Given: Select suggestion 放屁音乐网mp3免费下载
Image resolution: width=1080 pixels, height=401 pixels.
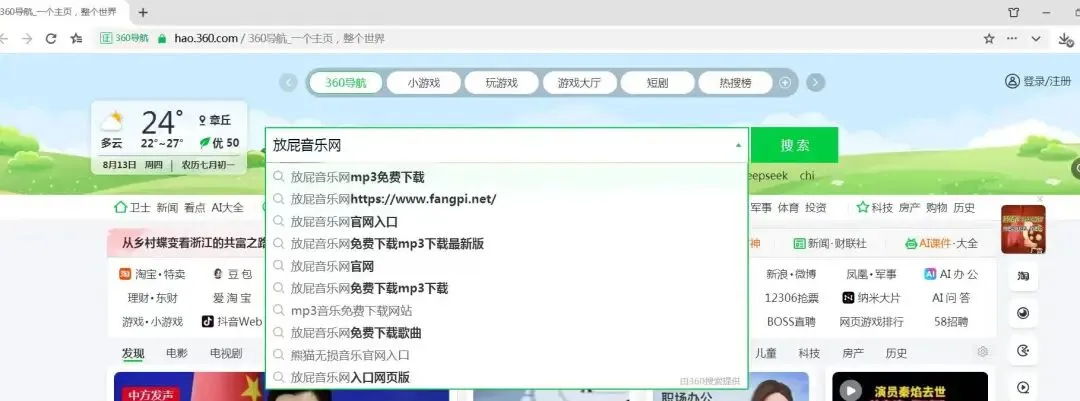Looking at the screenshot, I should [x=506, y=177].
